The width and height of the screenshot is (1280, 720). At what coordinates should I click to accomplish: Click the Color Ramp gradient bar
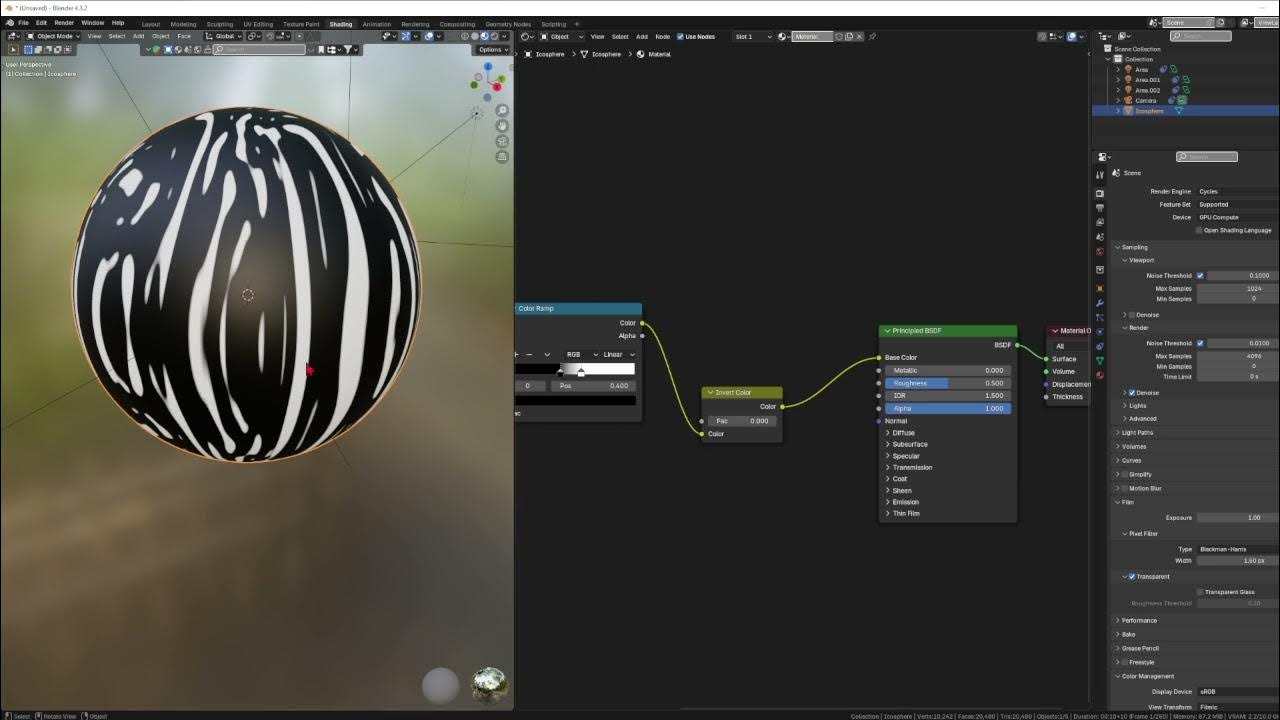(576, 369)
